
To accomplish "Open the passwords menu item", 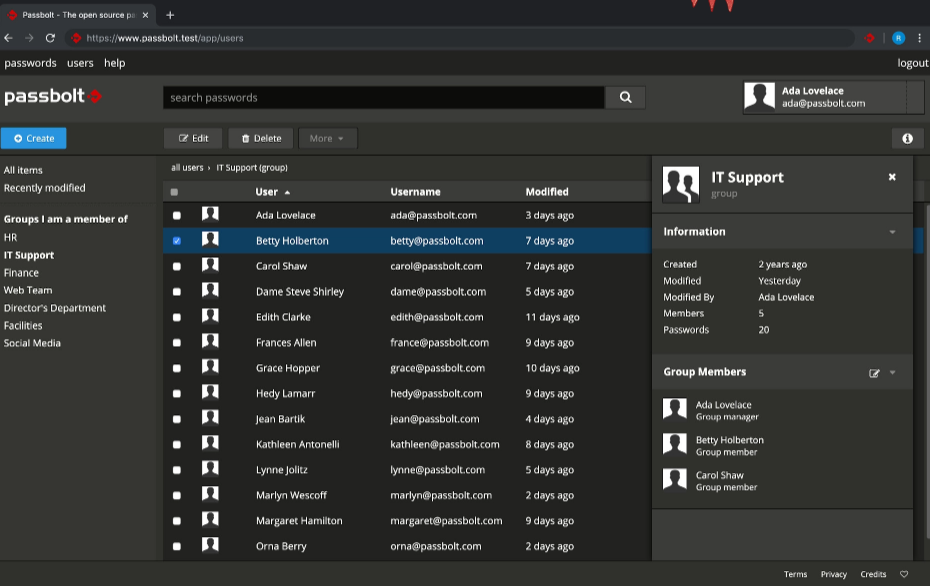I will [x=30, y=63].
